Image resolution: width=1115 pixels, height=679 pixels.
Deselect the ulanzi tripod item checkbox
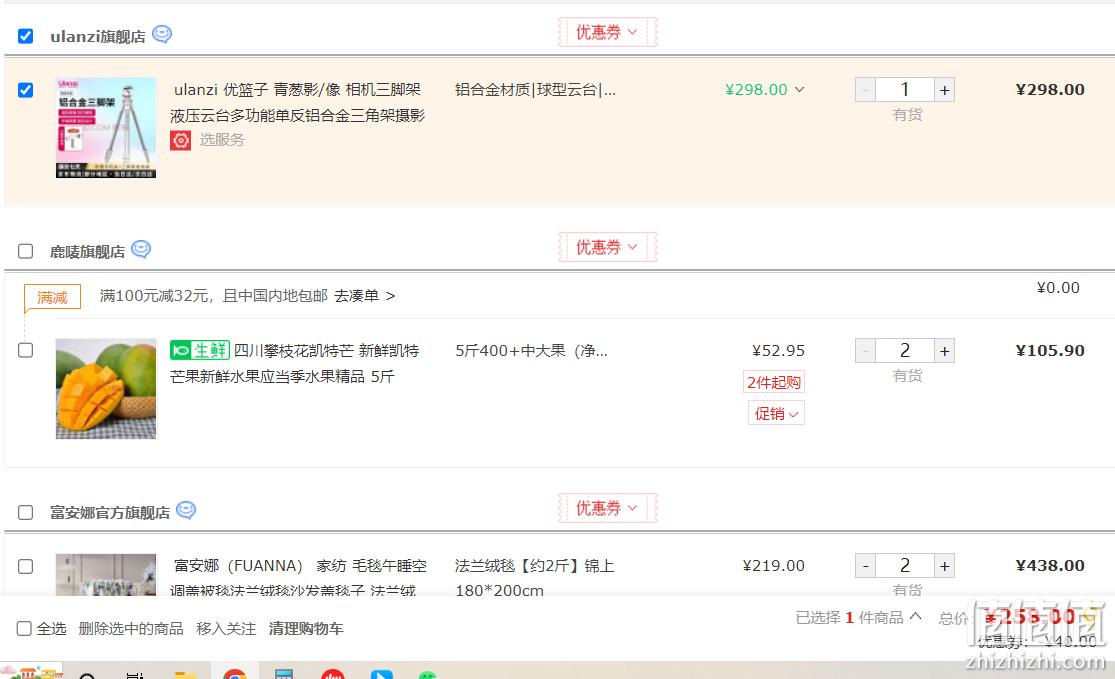26,90
